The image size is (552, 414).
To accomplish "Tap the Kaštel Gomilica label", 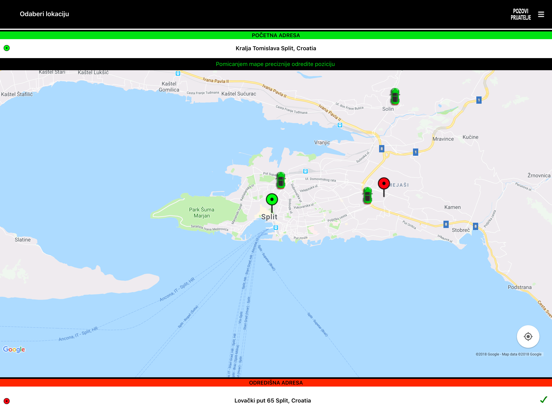I will coord(169,87).
